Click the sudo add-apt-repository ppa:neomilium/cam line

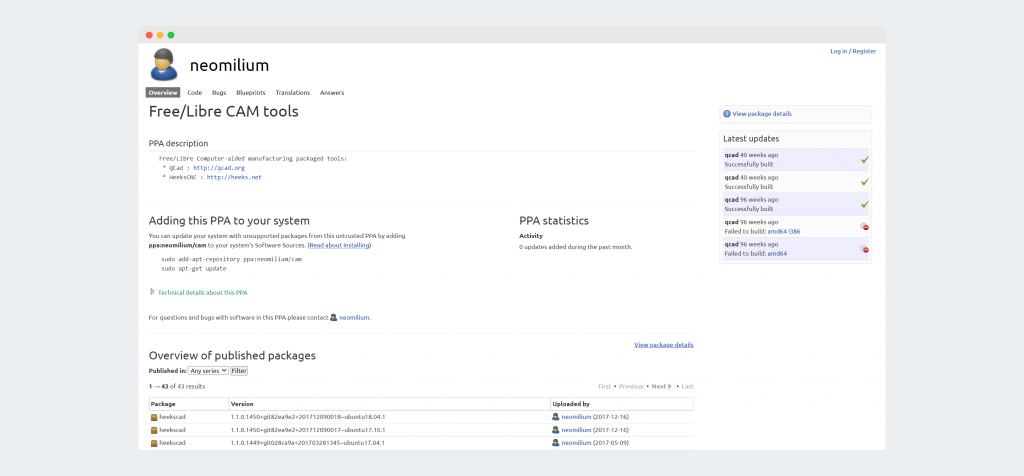click(x=231, y=259)
